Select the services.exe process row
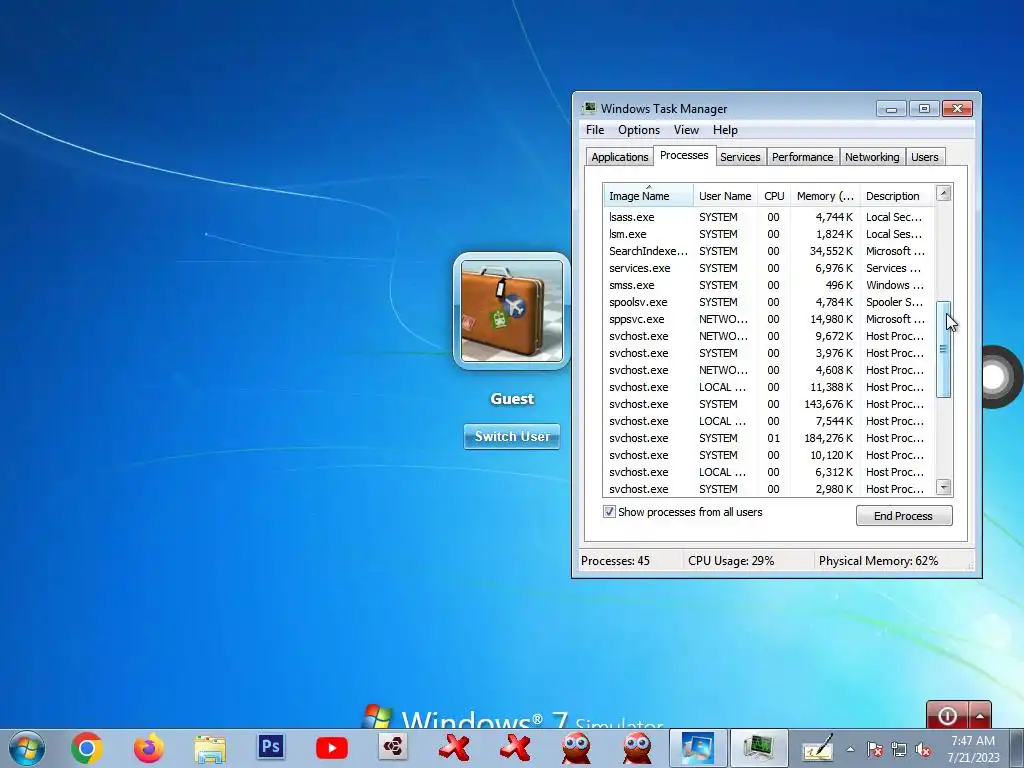 [x=769, y=268]
